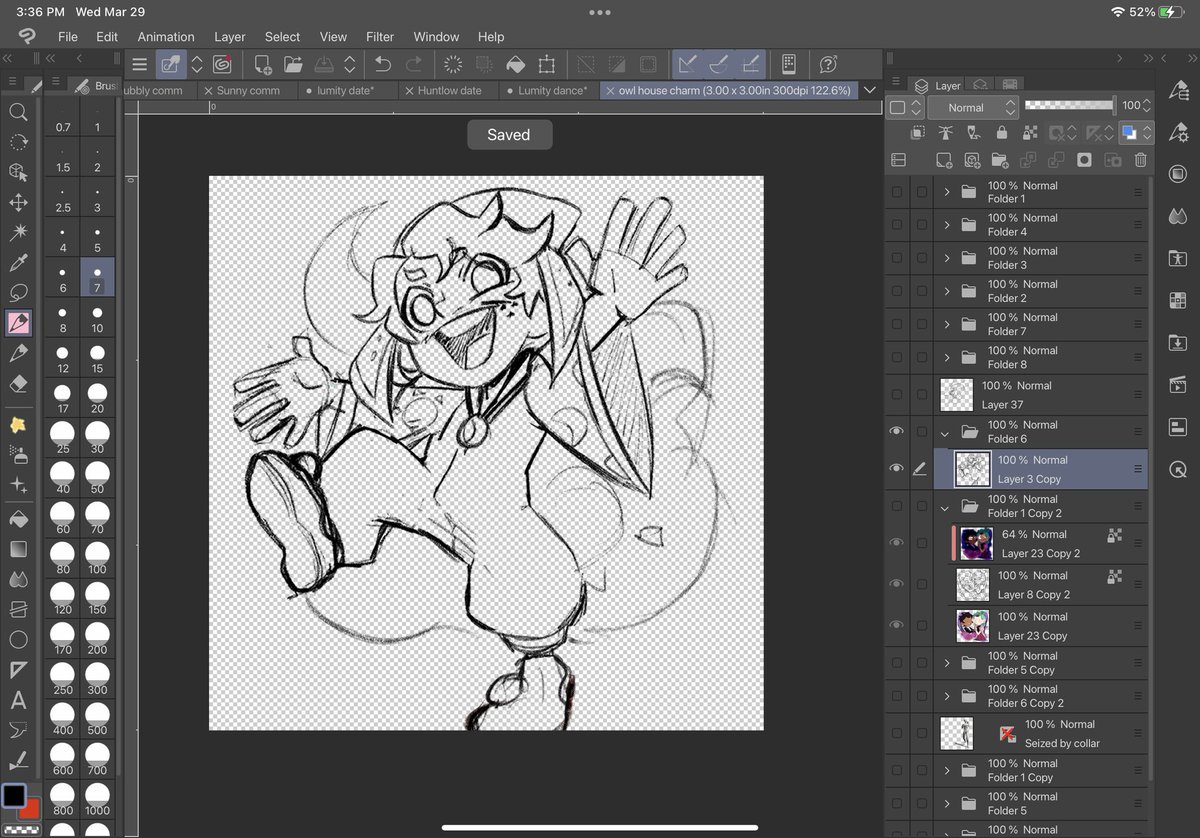Open the Filter menu
The width and height of the screenshot is (1200, 838).
(380, 36)
